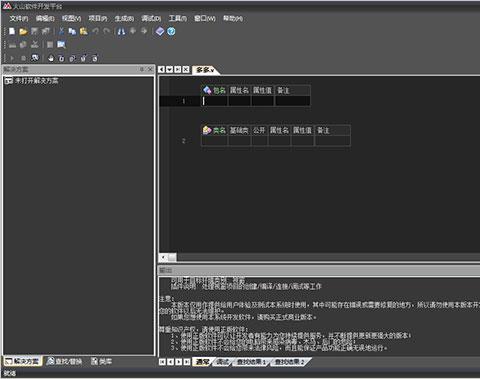This screenshot has height=379, width=480.
Task: Click the Copy toolbar icon
Action: point(72,31)
